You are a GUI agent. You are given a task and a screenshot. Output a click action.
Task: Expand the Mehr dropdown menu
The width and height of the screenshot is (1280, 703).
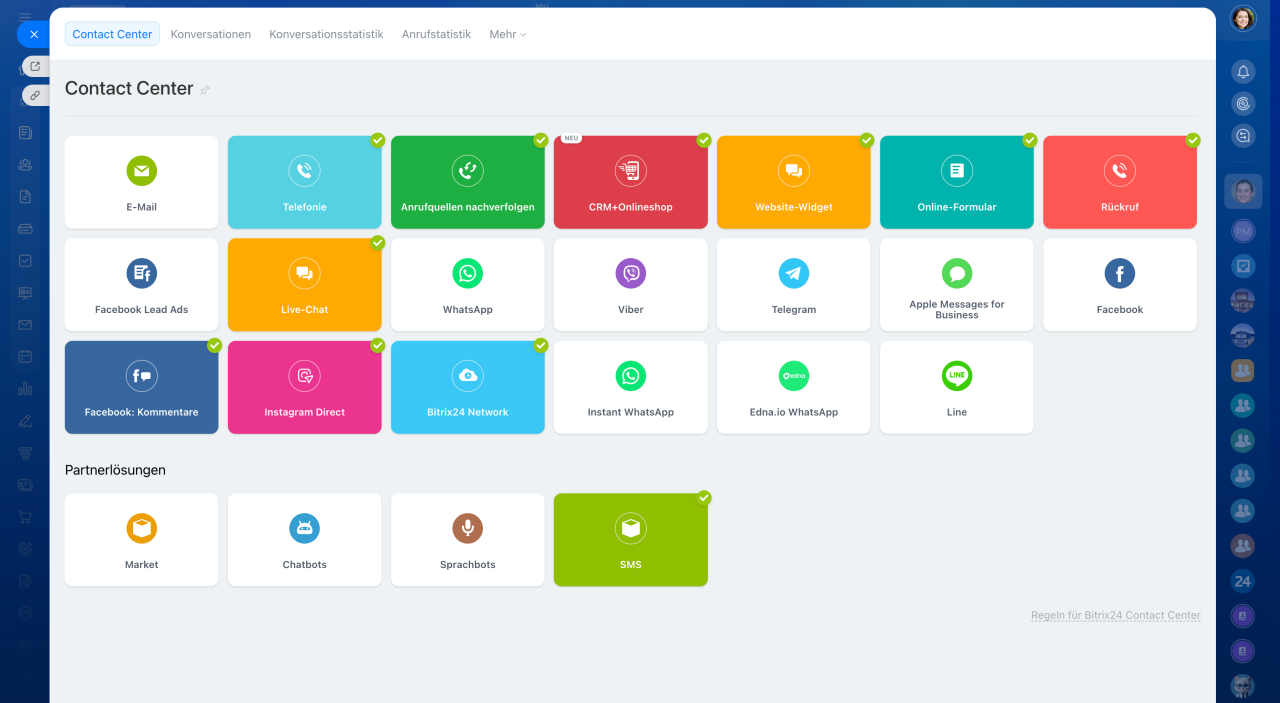(x=507, y=34)
